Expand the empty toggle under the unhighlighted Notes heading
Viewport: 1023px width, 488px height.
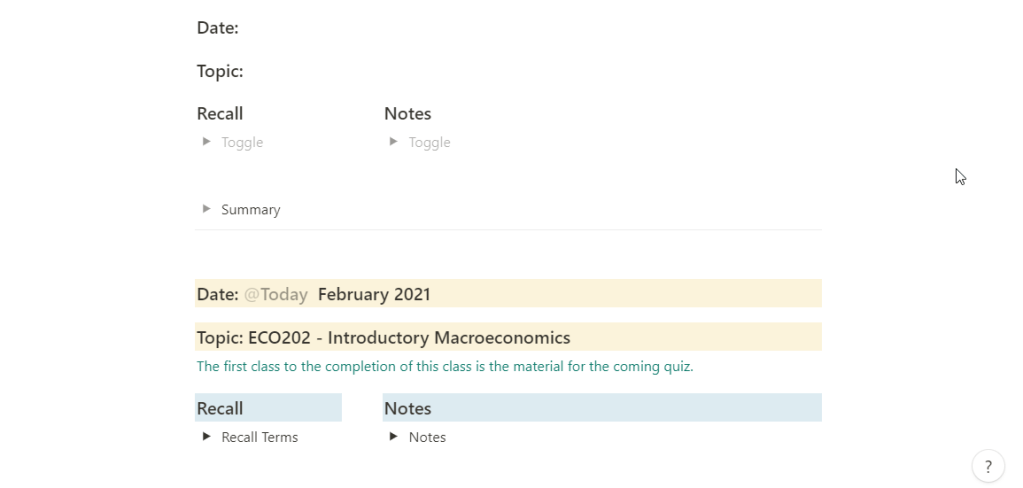click(x=393, y=142)
